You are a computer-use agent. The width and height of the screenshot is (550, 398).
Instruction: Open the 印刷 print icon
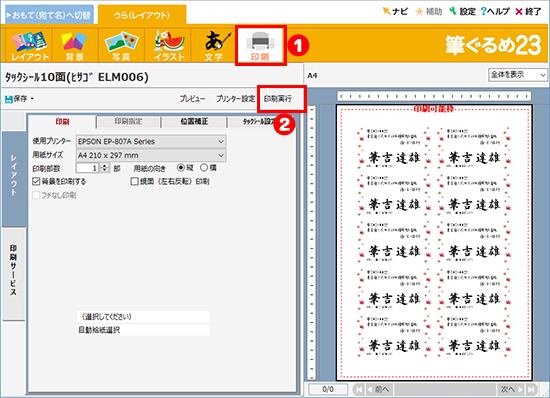[261, 46]
